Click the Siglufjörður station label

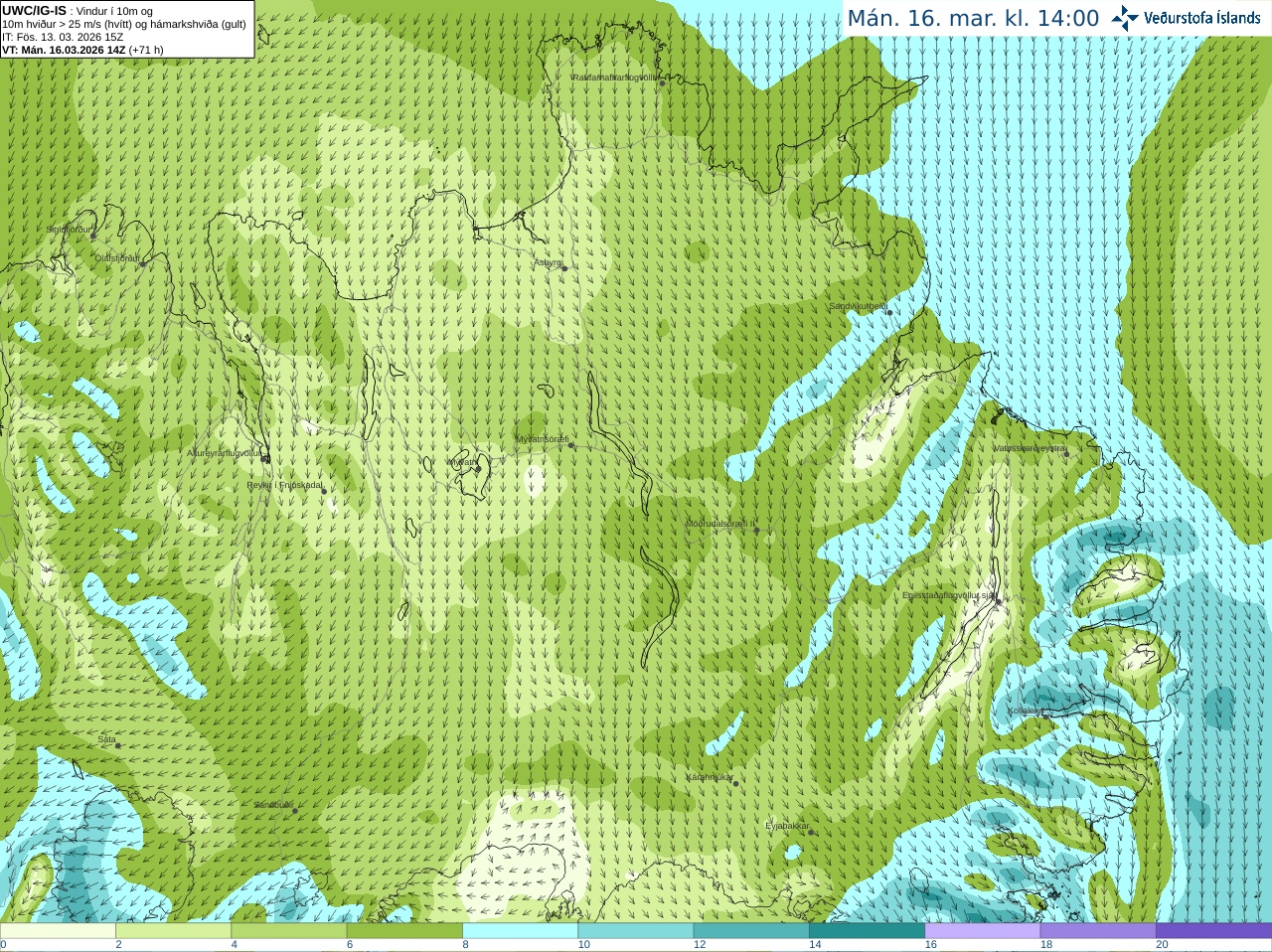(69, 230)
